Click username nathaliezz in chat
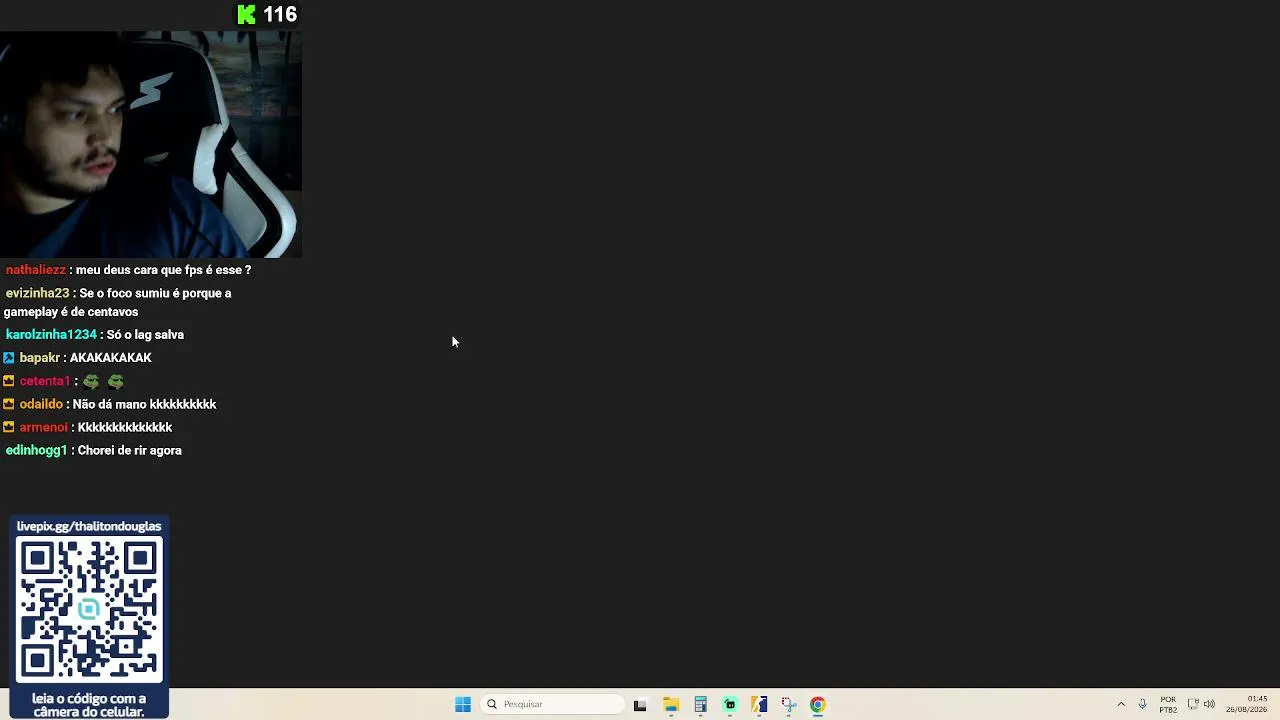Viewport: 1280px width, 720px height. coord(36,270)
